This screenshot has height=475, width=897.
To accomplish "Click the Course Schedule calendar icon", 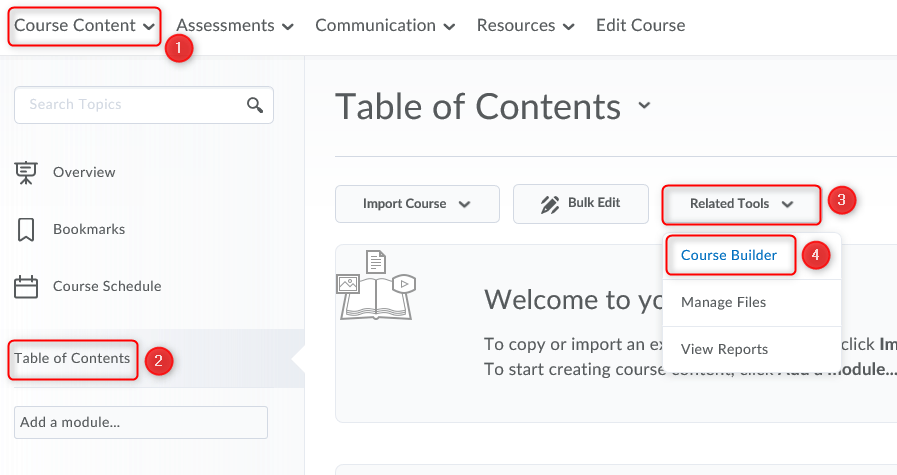I will (26, 287).
